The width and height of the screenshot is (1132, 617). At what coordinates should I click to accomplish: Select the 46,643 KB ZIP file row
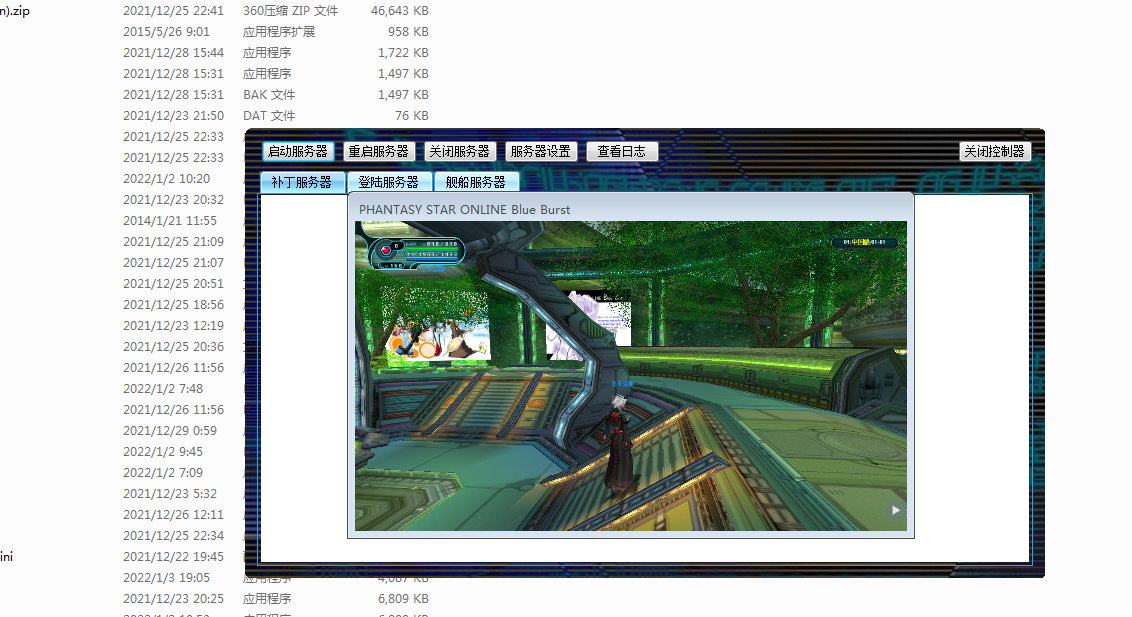pos(214,11)
